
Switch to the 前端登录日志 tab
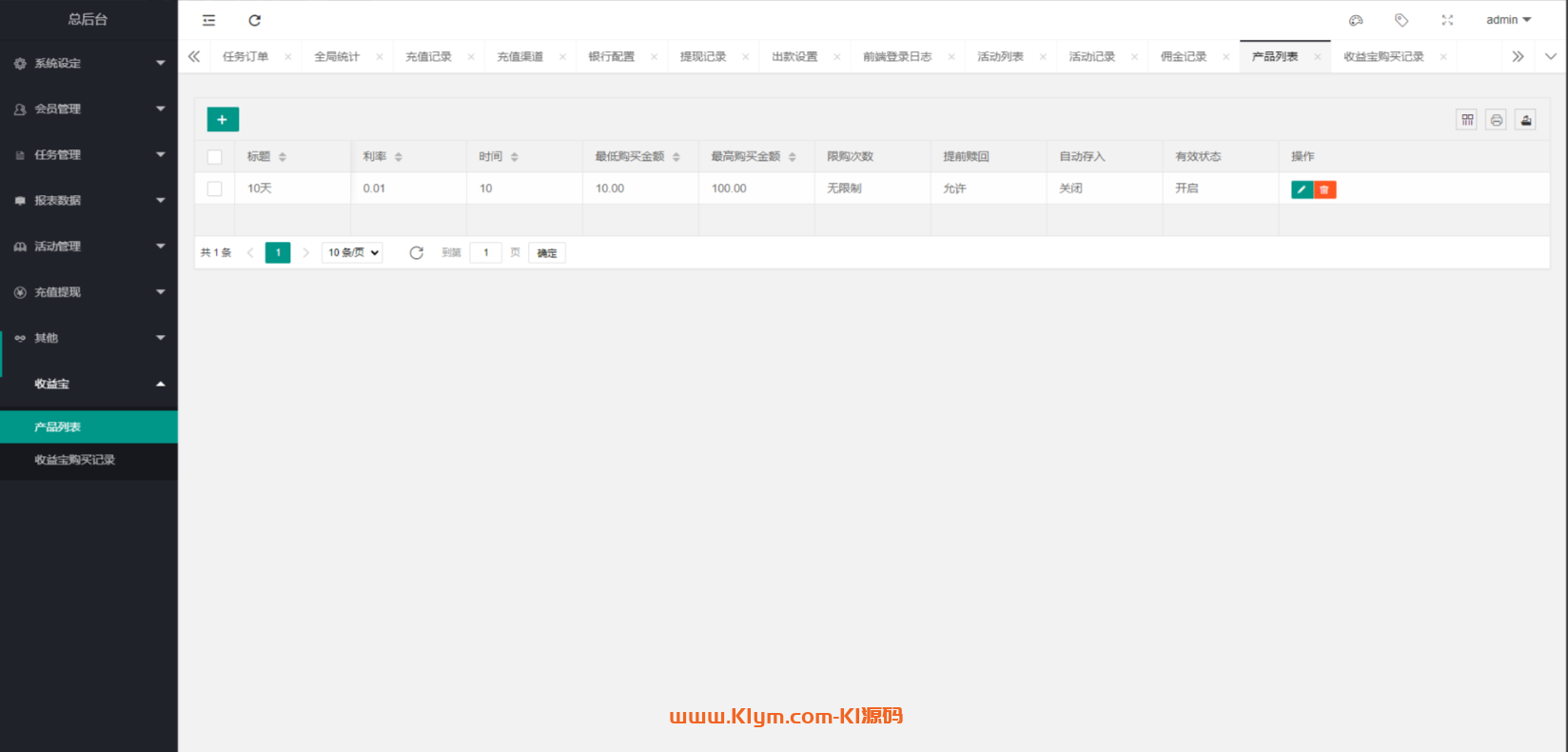pyautogui.click(x=897, y=57)
